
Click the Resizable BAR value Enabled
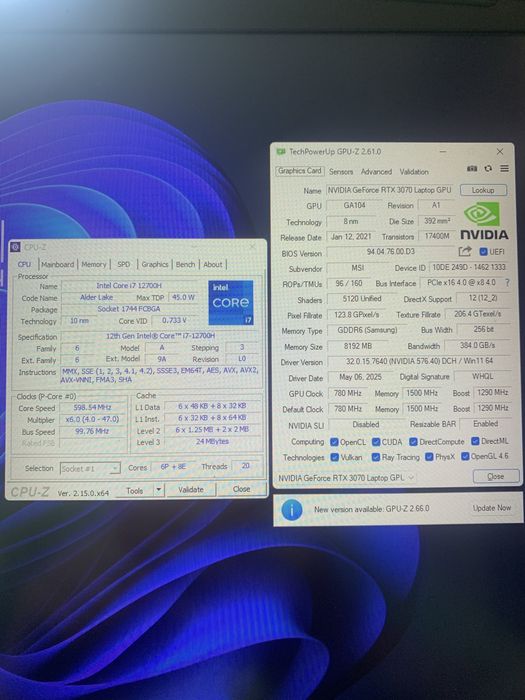[x=485, y=424]
